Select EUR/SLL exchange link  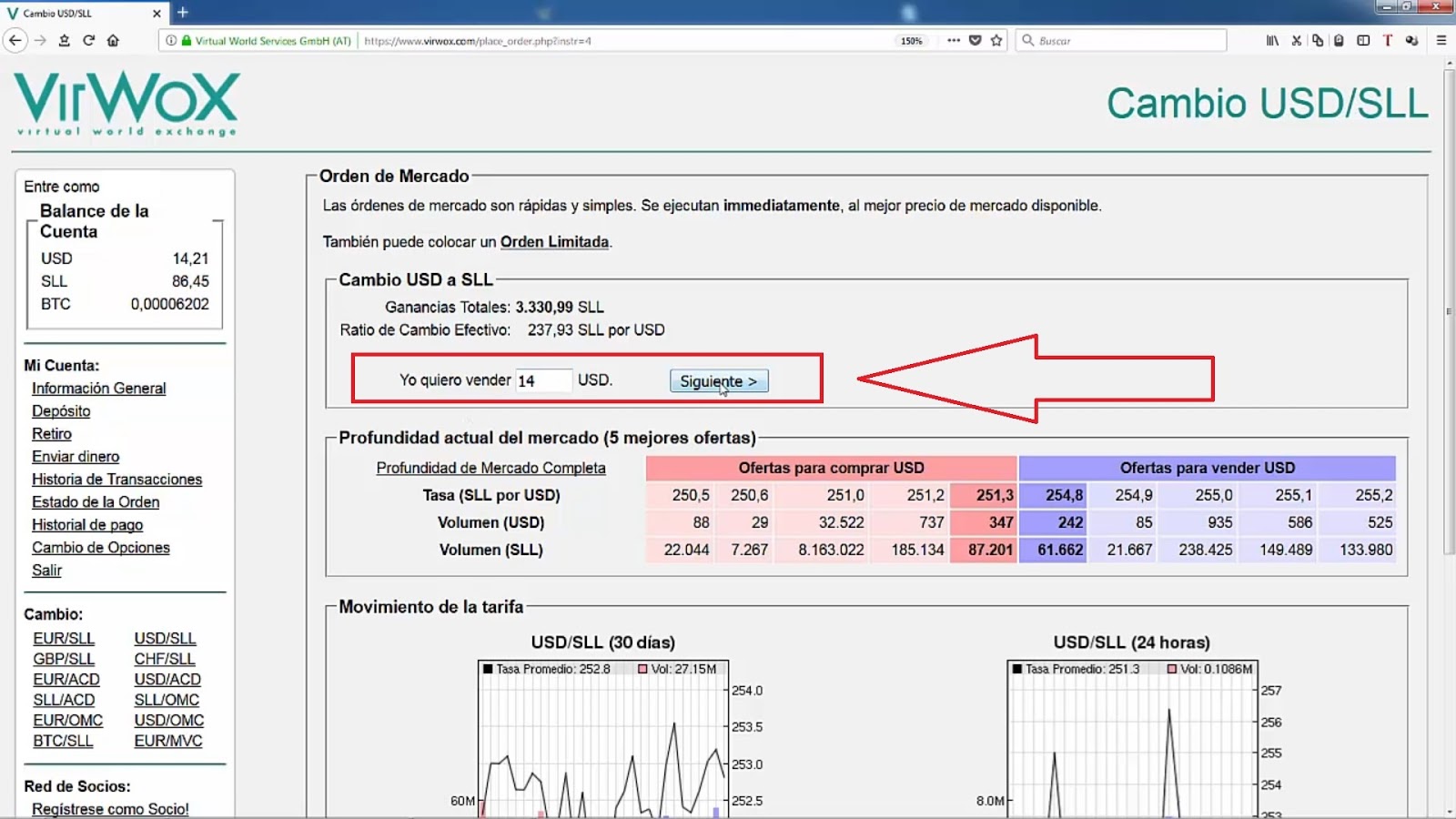64,639
